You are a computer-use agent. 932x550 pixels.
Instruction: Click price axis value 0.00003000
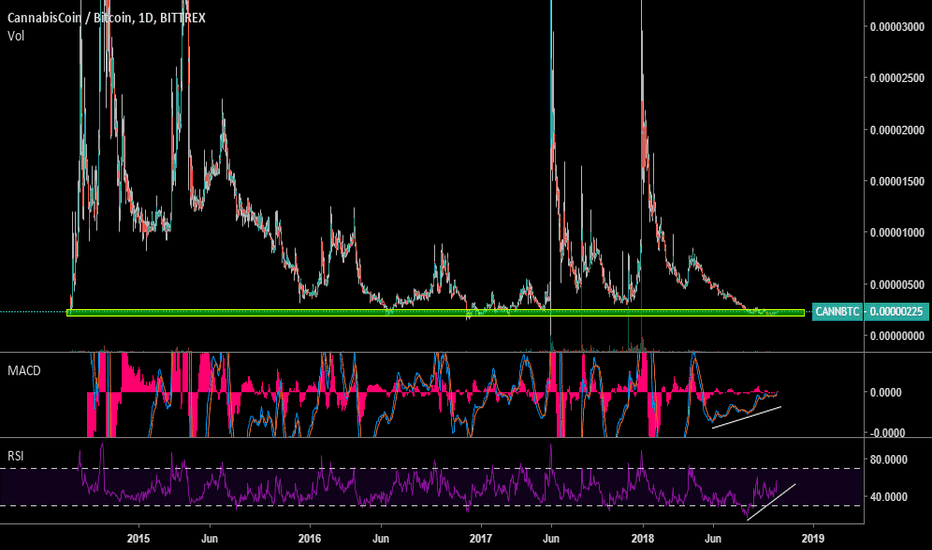[897, 27]
